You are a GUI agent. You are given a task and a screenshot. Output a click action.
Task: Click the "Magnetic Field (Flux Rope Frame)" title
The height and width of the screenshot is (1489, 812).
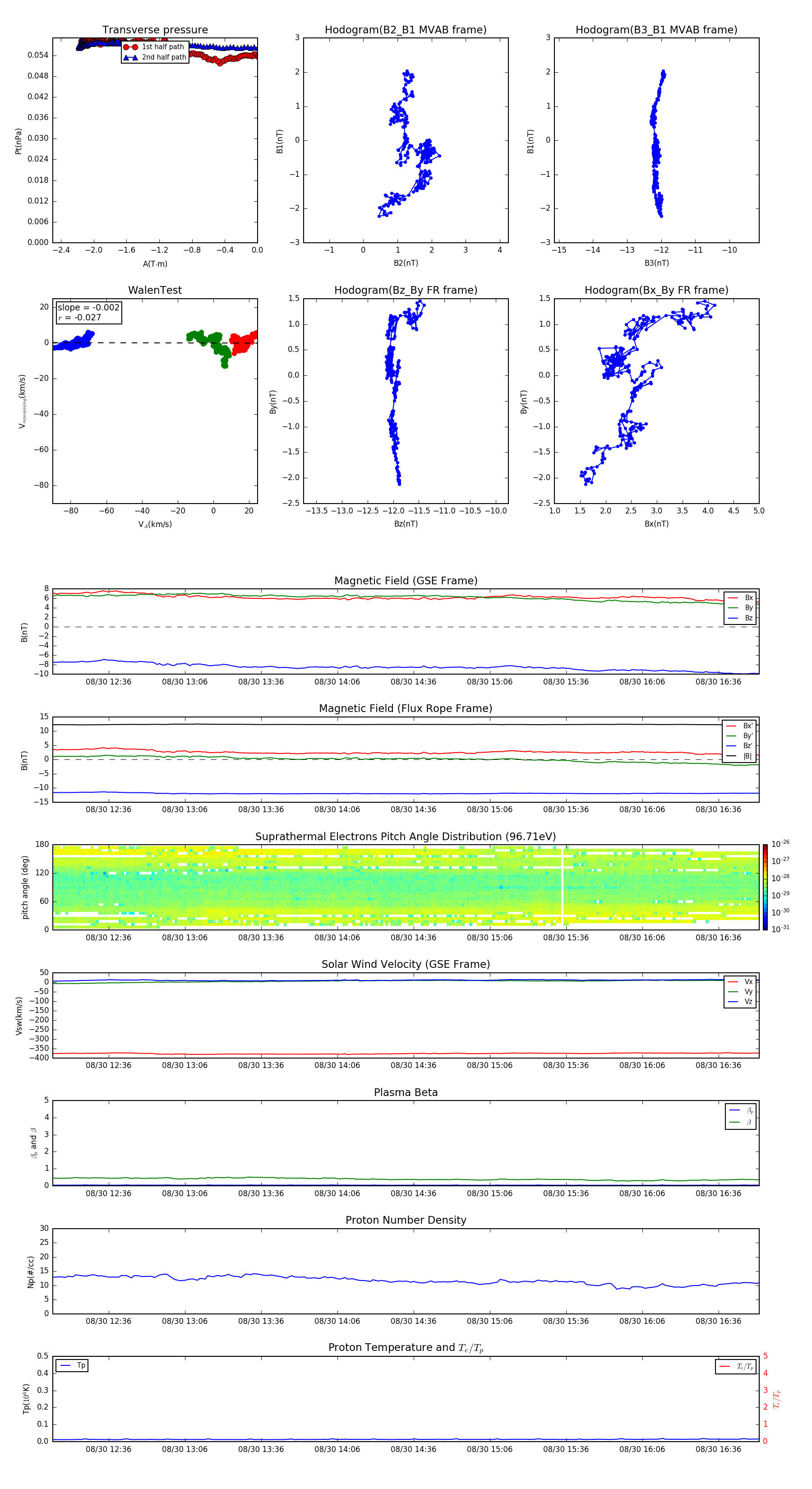[406, 709]
